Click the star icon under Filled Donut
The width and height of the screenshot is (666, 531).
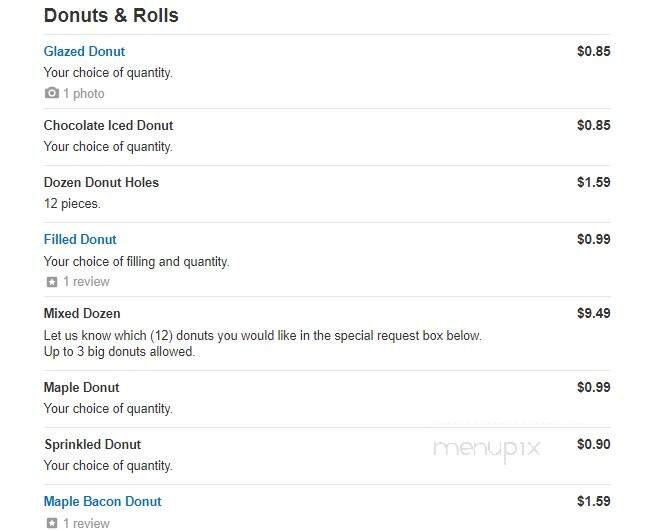(52, 282)
